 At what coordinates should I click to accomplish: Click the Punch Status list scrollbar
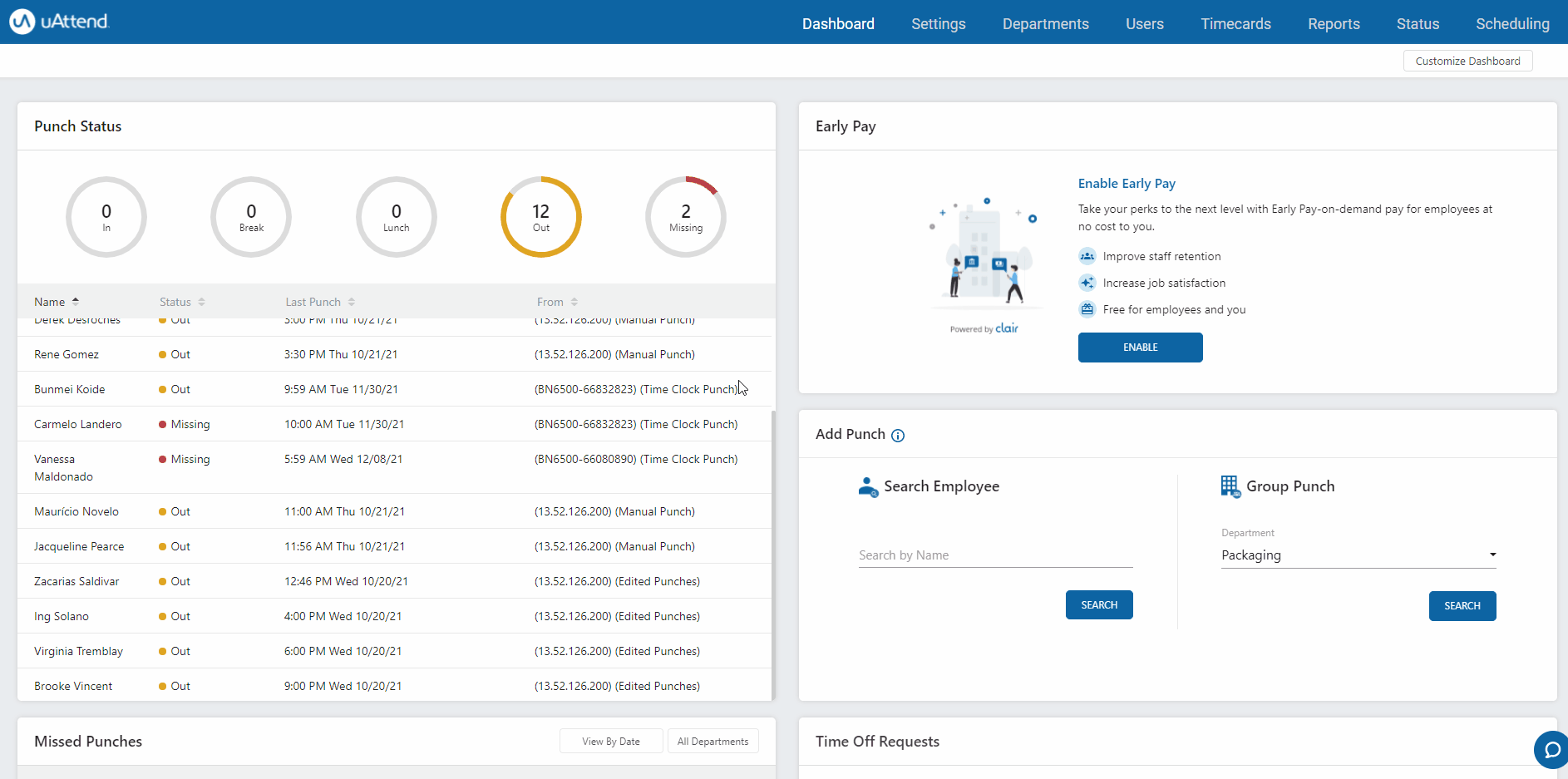[773, 555]
